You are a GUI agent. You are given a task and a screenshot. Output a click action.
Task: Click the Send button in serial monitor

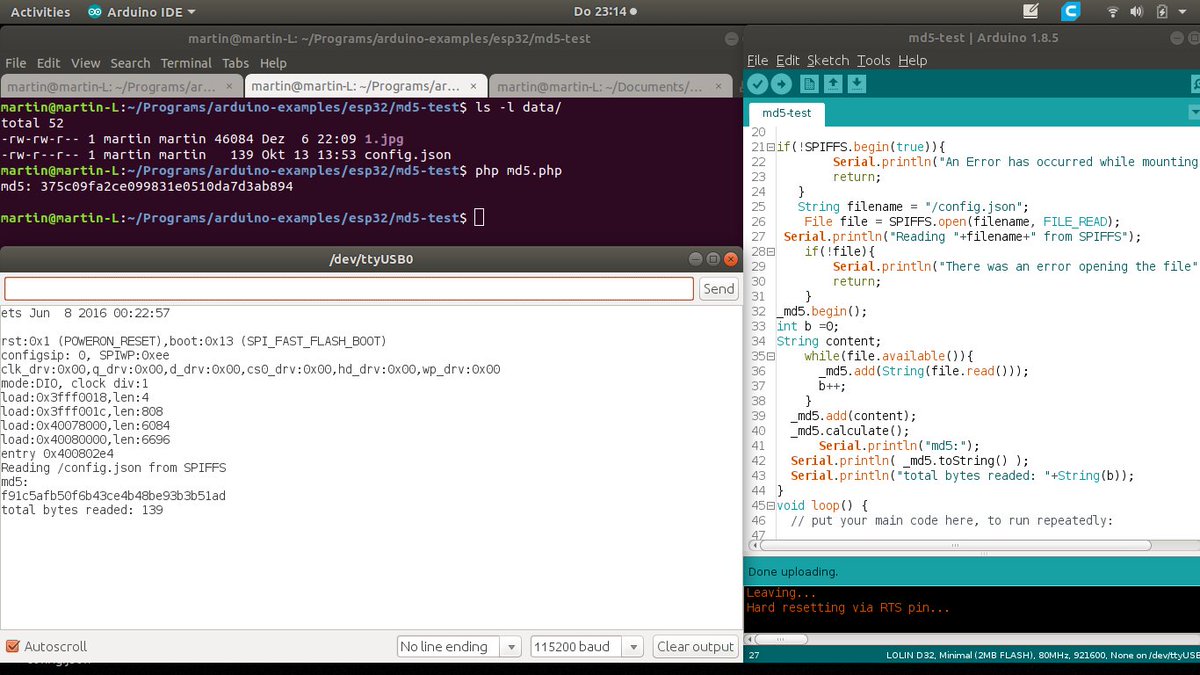tap(719, 288)
